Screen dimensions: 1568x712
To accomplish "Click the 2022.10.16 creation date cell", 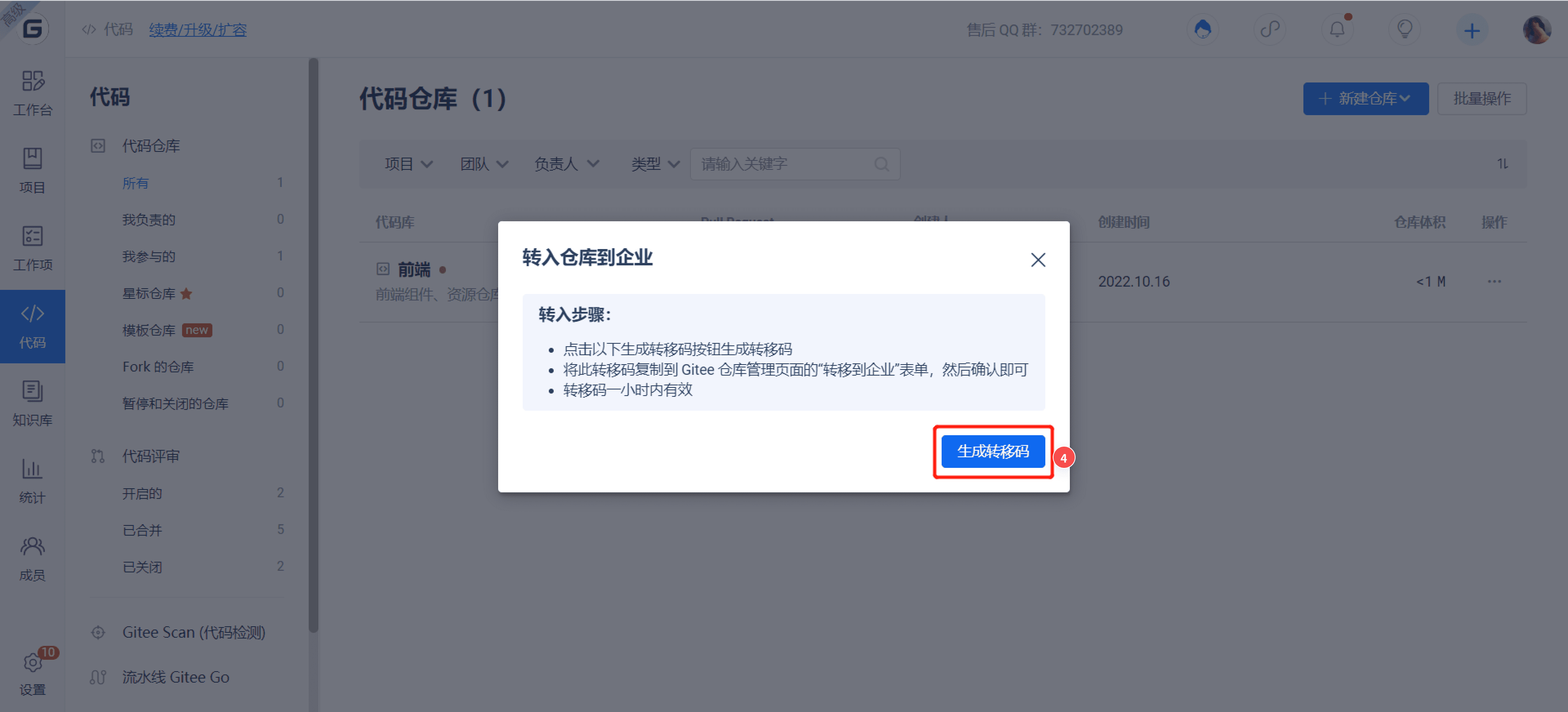I will coord(1134,281).
